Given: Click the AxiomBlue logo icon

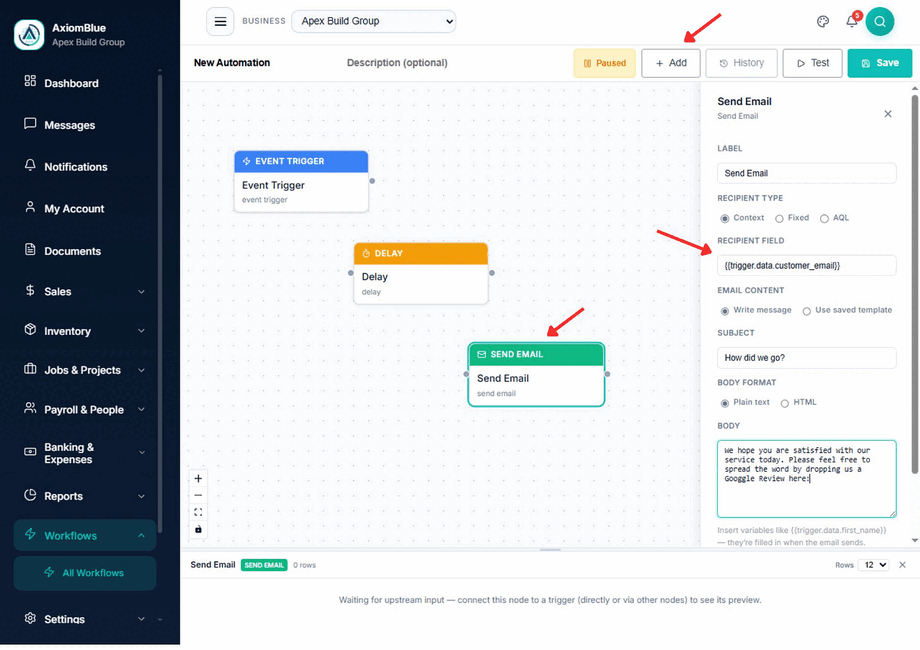Looking at the screenshot, I should [x=29, y=35].
